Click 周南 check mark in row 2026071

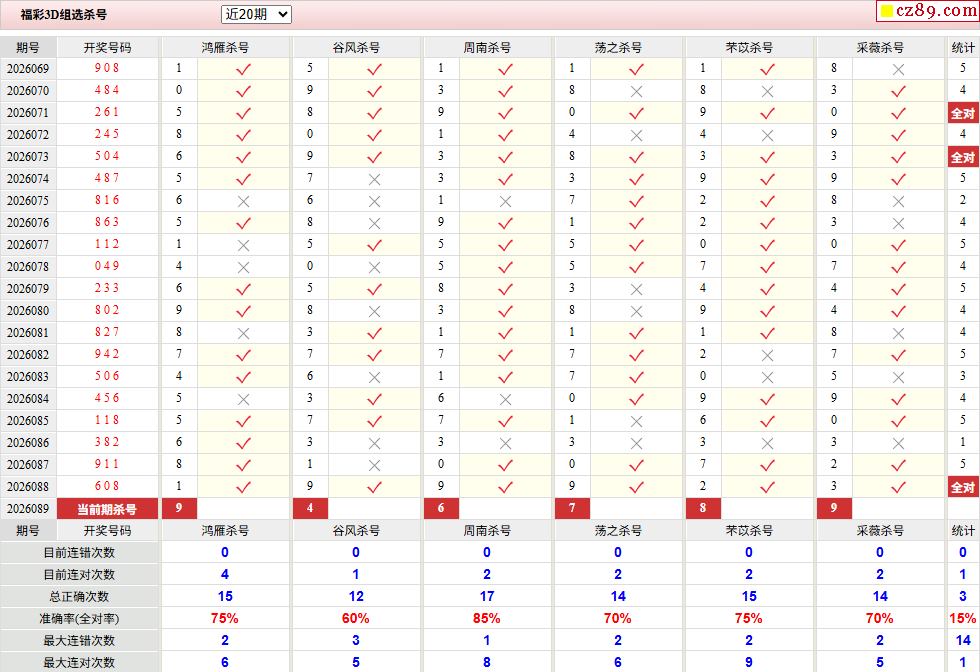coord(505,114)
